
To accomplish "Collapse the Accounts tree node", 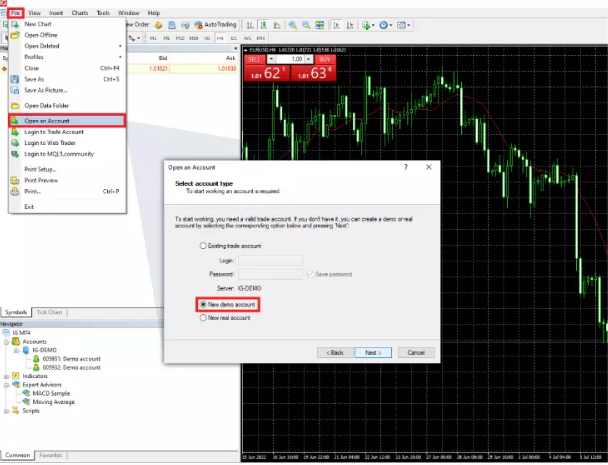I will pos(6,342).
